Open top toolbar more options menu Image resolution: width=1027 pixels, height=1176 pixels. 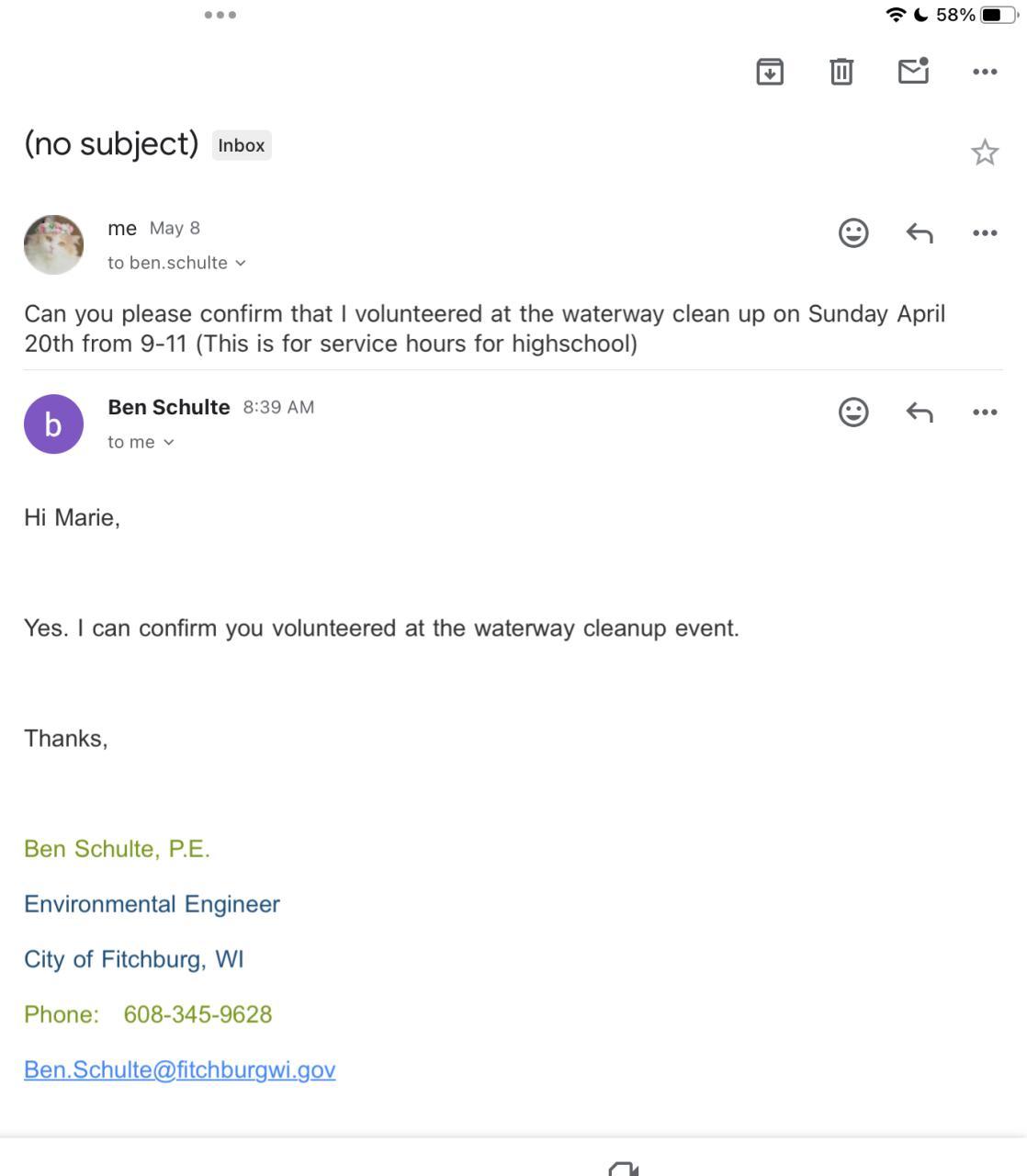tap(985, 72)
